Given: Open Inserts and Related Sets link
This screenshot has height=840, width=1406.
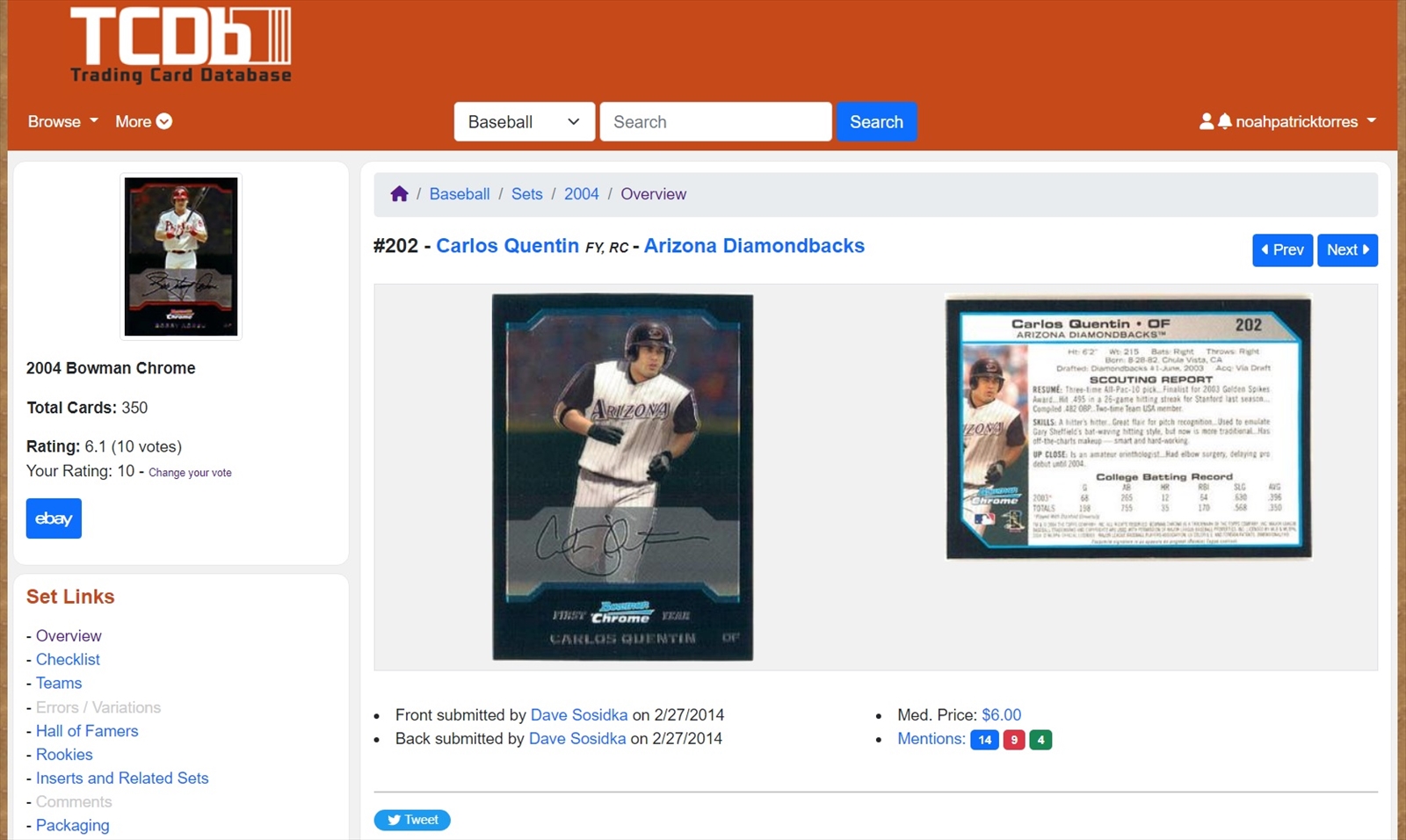Looking at the screenshot, I should [x=122, y=778].
